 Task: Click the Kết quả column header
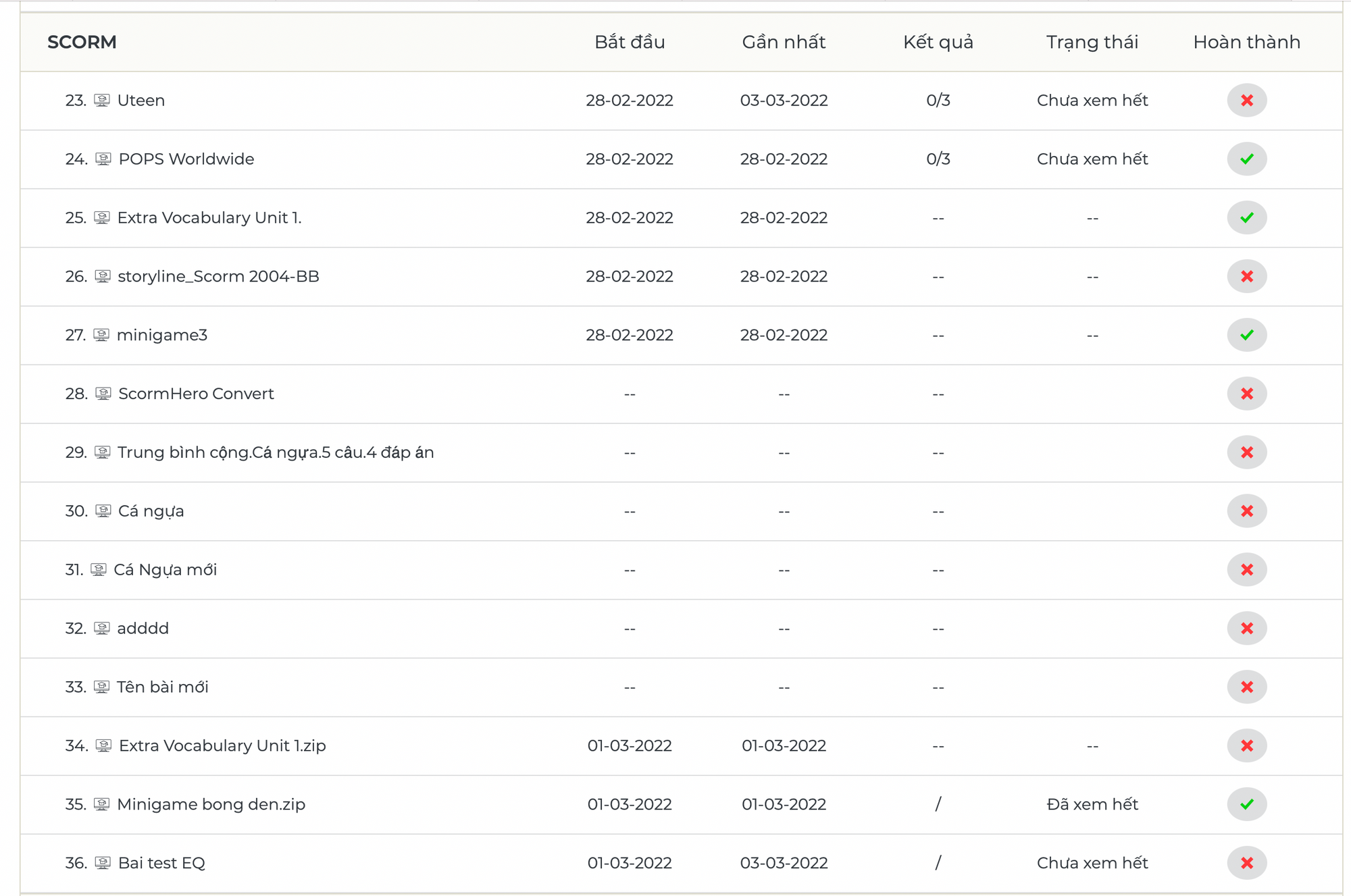tap(938, 42)
